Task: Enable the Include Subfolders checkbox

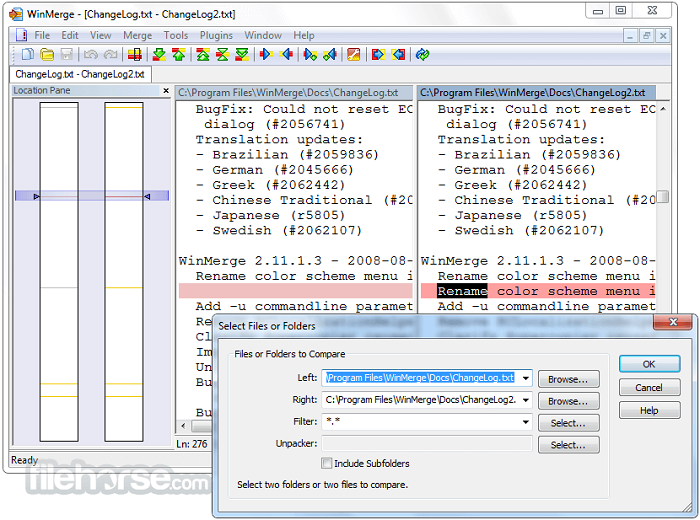Action: [327, 463]
